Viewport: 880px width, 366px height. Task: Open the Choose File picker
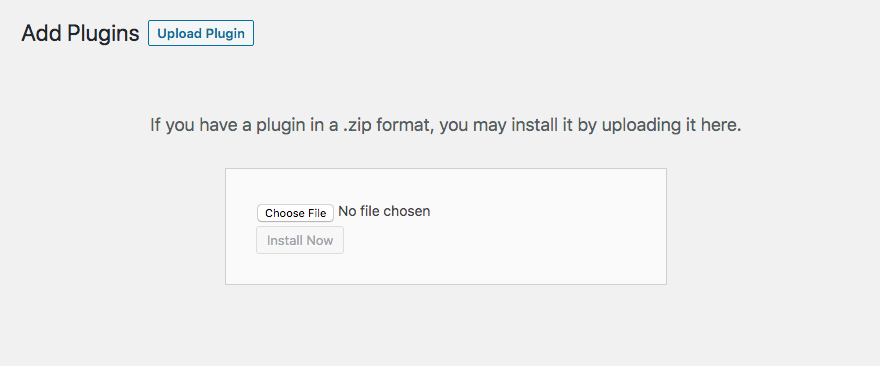pyautogui.click(x=295, y=213)
